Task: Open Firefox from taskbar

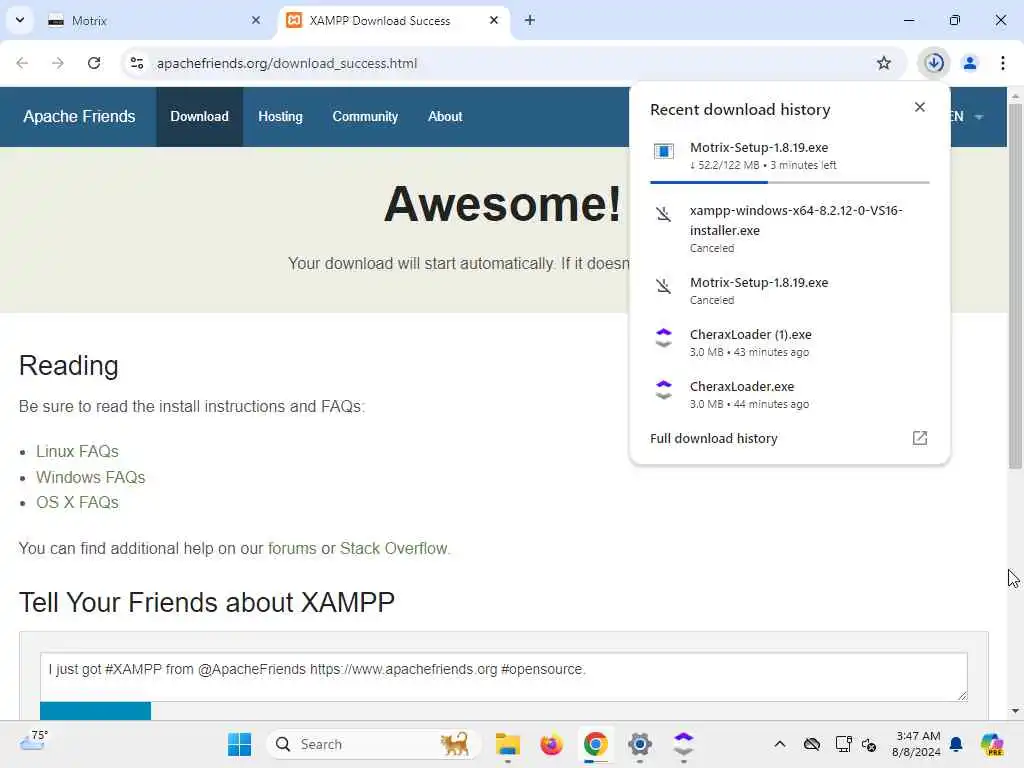Action: coord(551,744)
